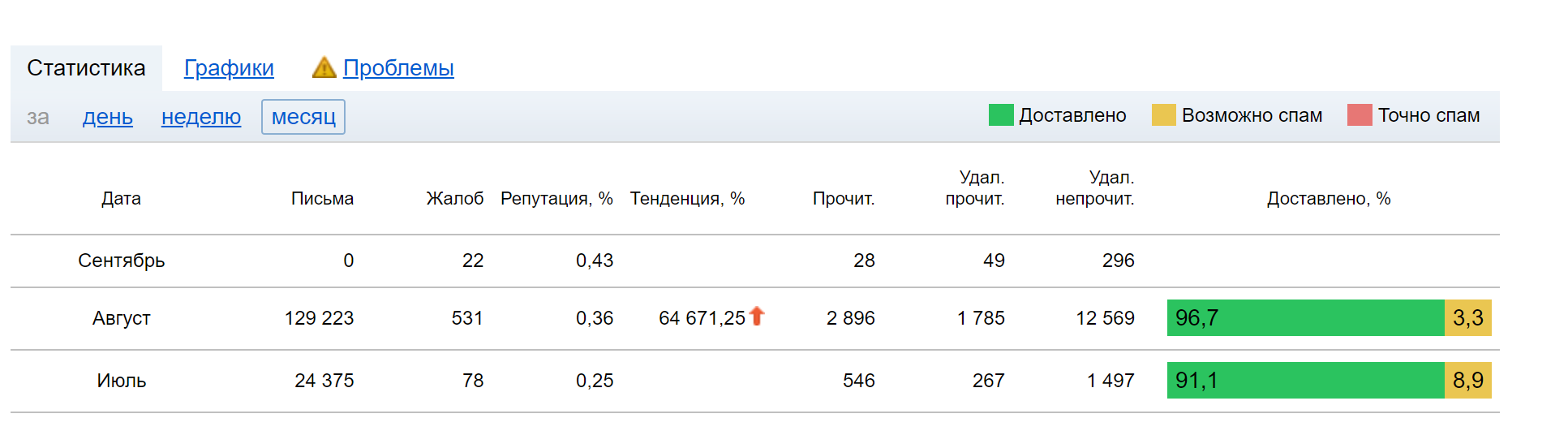
Task: Click the Репутация, % column header
Action: [556, 199]
